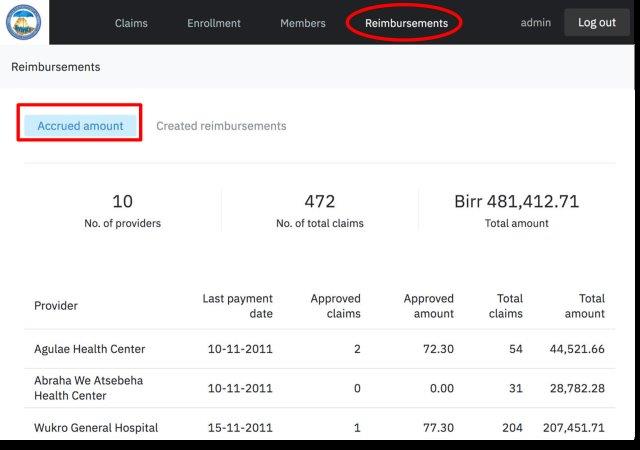Click the admin user label
This screenshot has width=640, height=450.
point(536,22)
